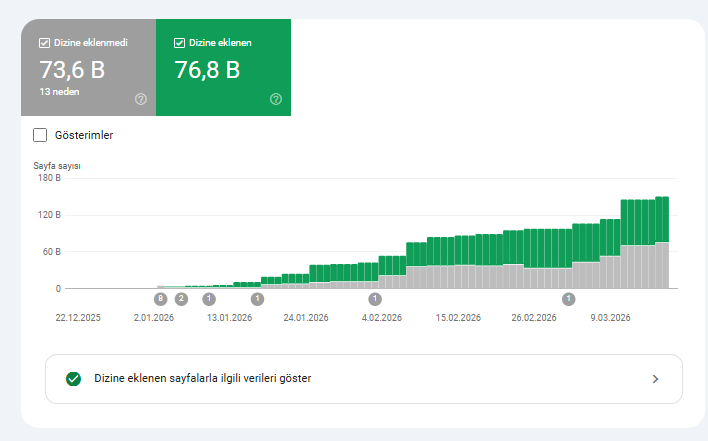Select the gray 73,6 B not indexed card
This screenshot has height=441, width=708.
88,67
